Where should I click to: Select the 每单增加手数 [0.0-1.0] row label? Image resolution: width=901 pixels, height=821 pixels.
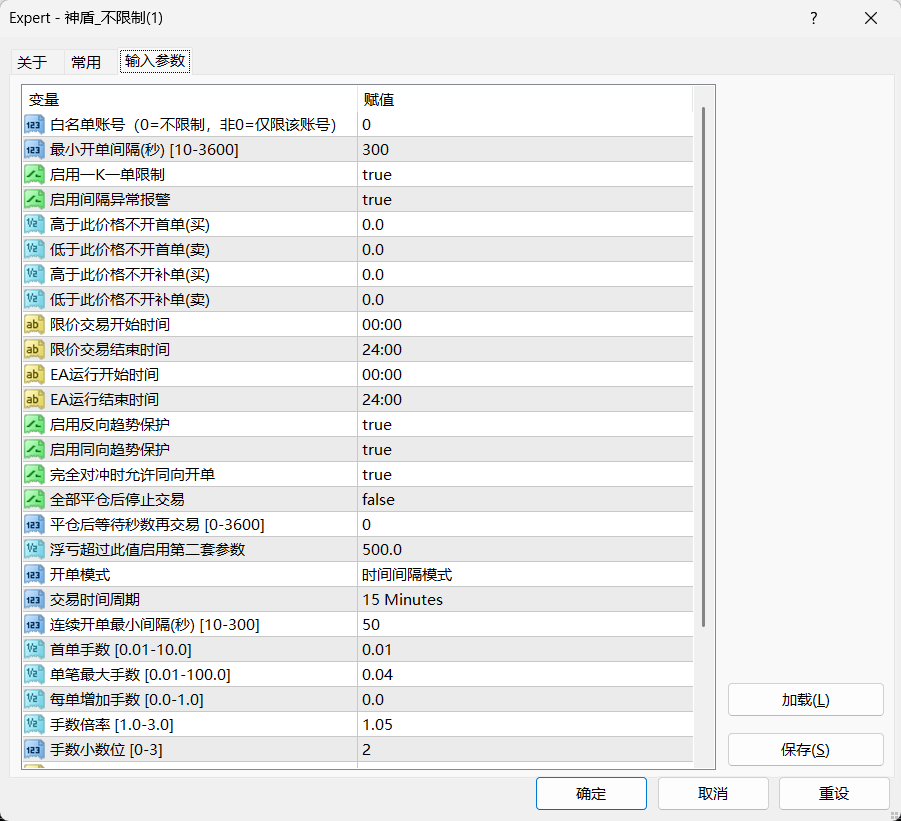pyautogui.click(x=127, y=700)
